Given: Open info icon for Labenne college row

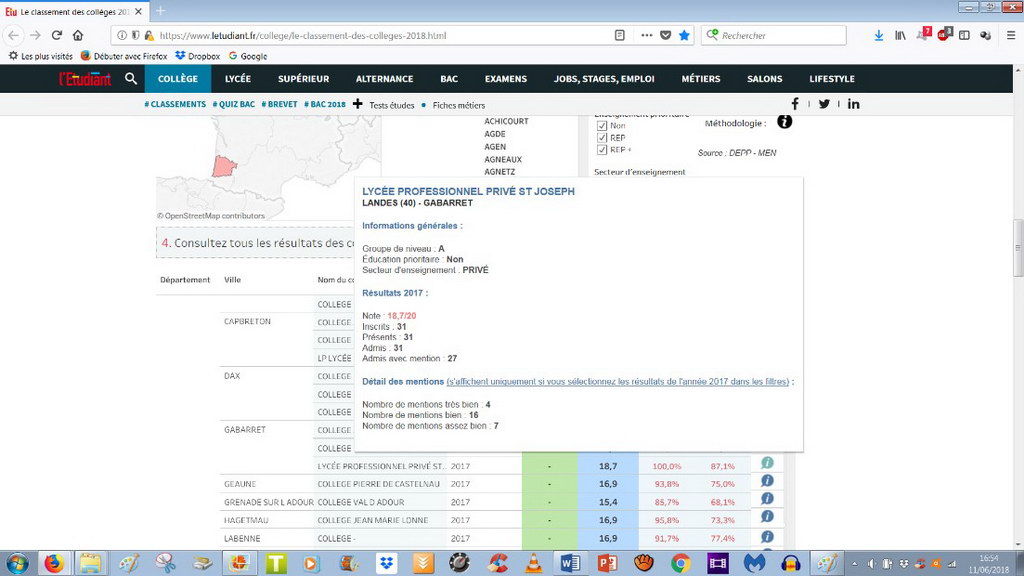Looking at the screenshot, I should (x=767, y=536).
